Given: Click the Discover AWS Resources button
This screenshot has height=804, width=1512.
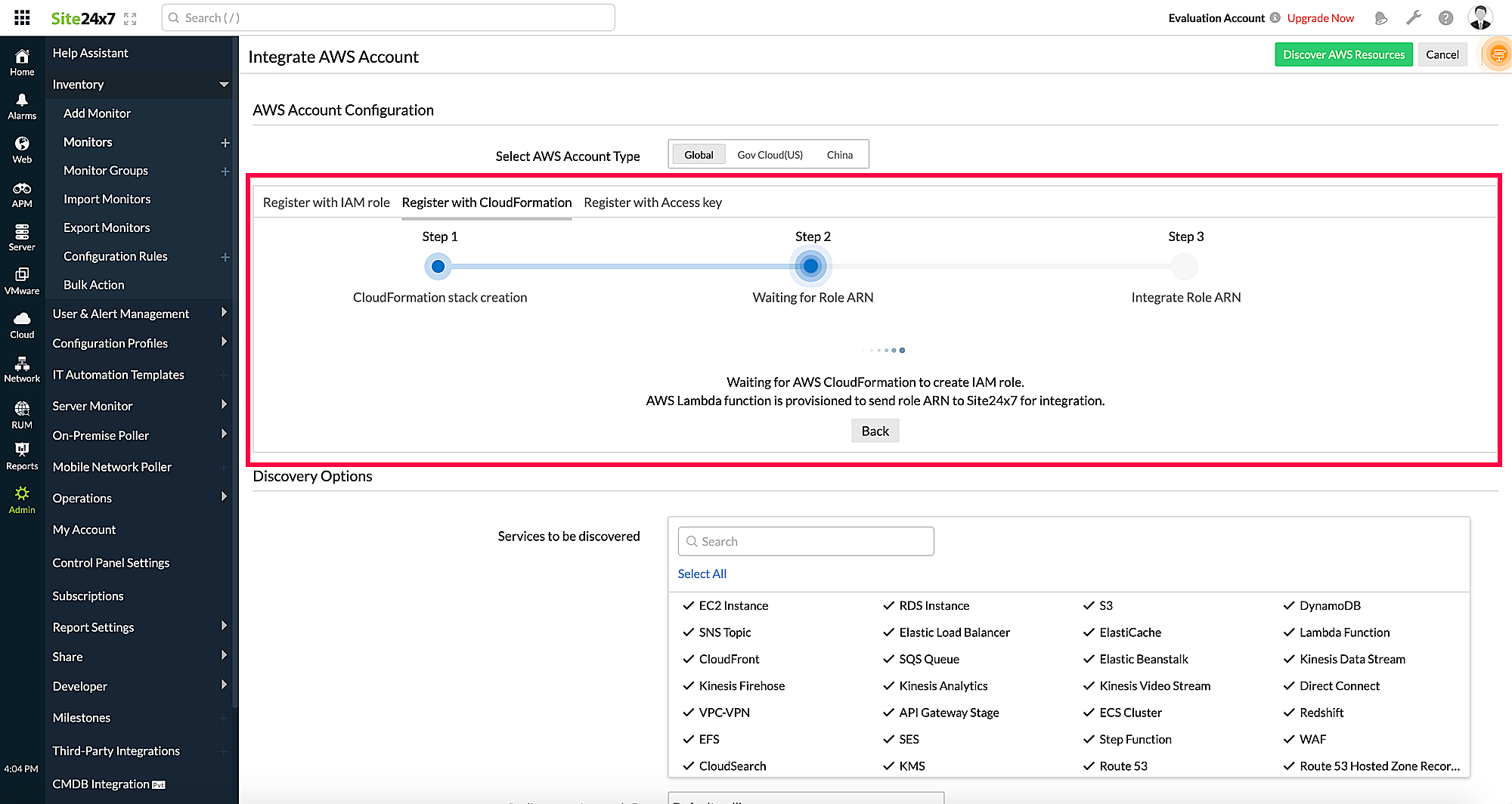Looking at the screenshot, I should click(1343, 54).
